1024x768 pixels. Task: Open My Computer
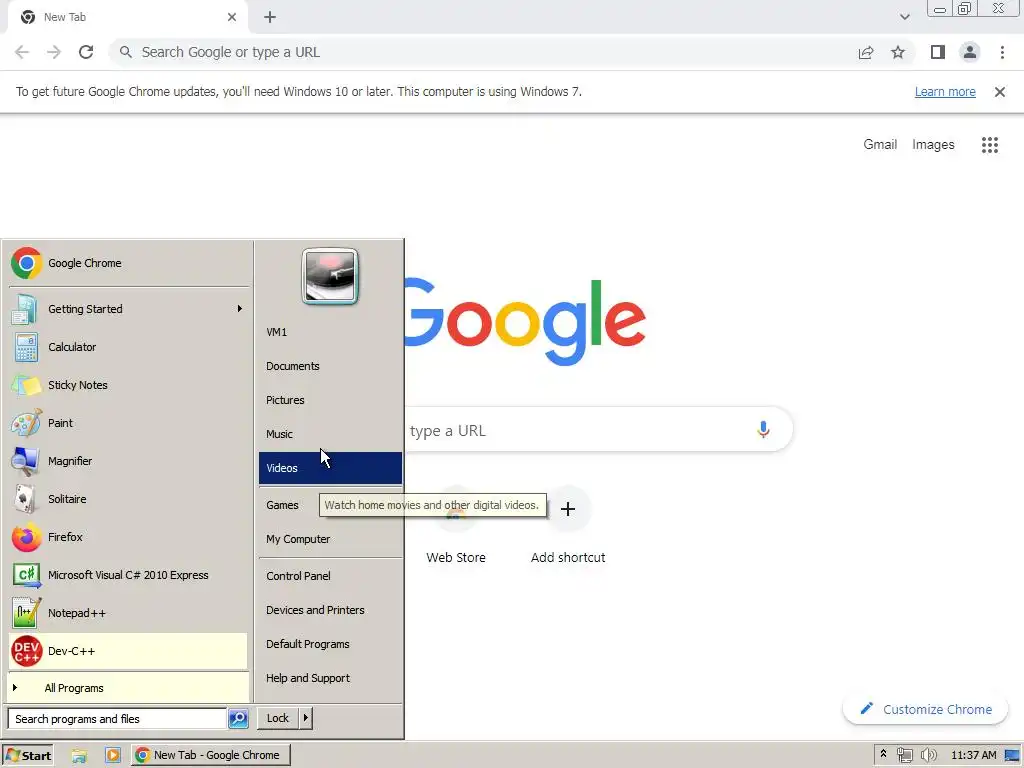[330, 539]
